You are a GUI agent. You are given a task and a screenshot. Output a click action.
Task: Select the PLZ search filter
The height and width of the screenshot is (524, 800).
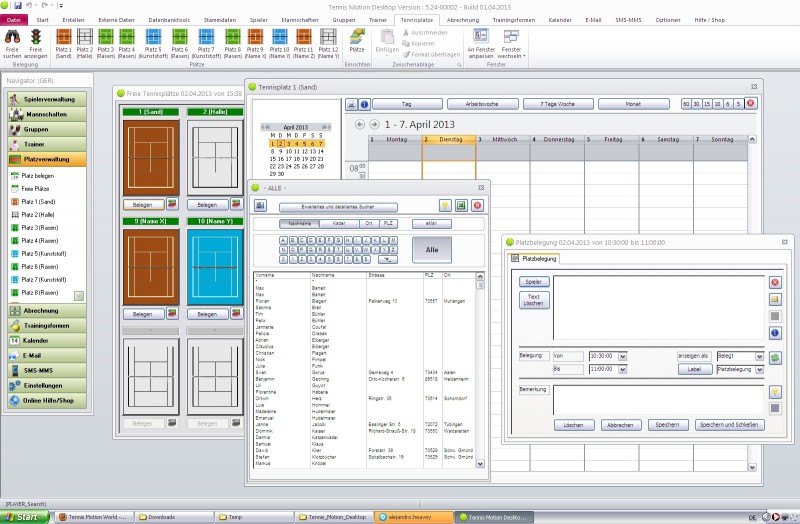[388, 224]
